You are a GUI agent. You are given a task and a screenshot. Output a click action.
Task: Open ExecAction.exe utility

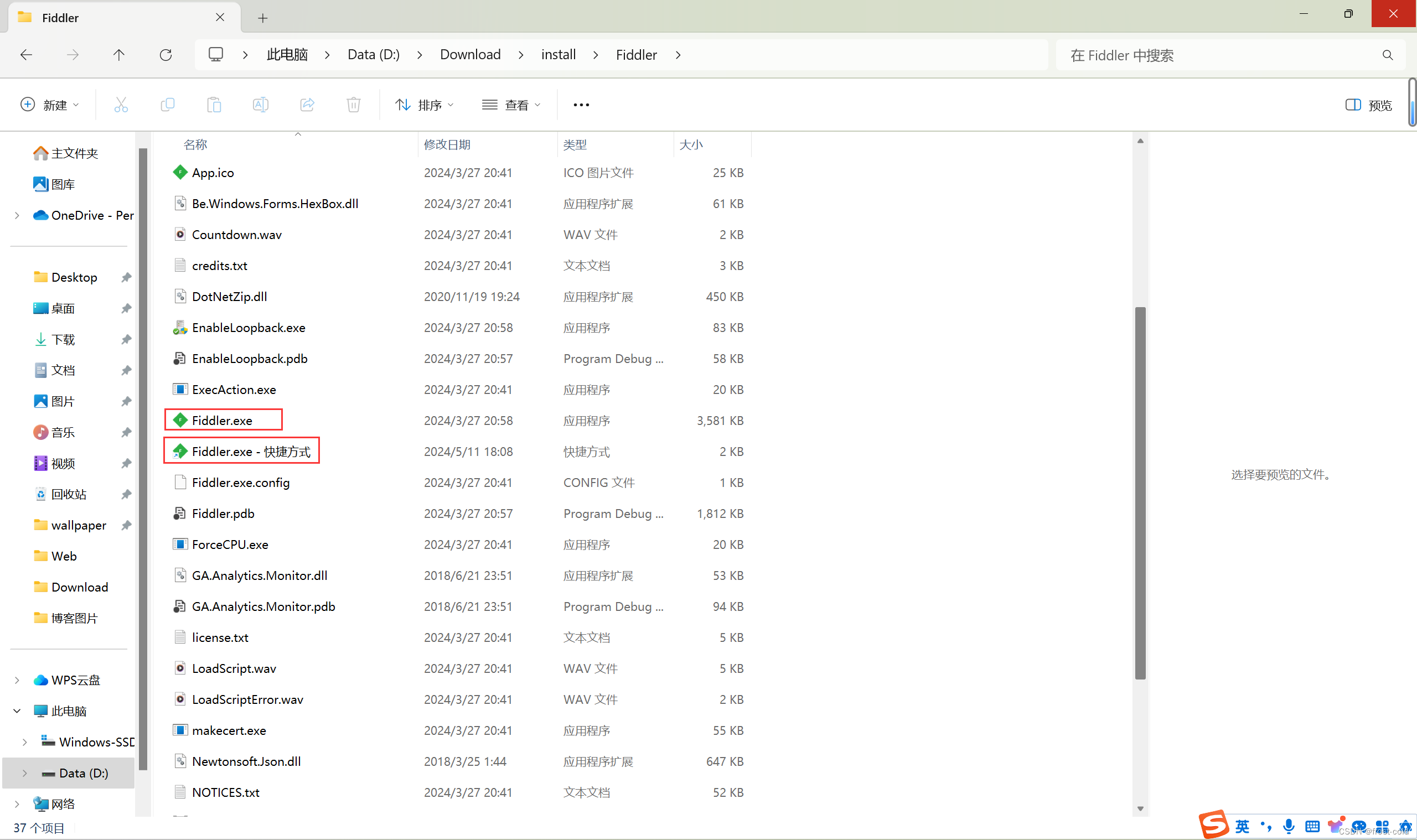click(234, 389)
